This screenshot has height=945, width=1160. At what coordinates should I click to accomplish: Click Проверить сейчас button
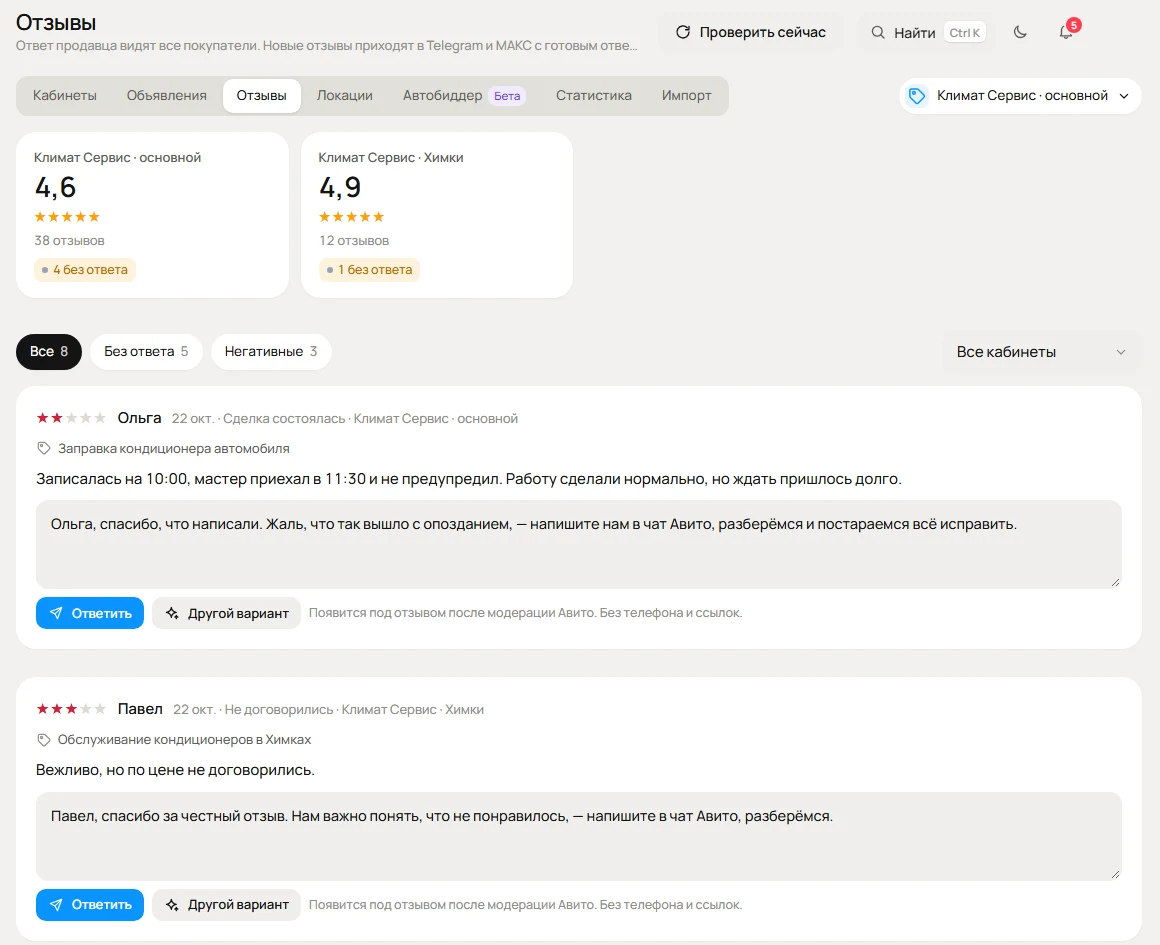point(750,32)
